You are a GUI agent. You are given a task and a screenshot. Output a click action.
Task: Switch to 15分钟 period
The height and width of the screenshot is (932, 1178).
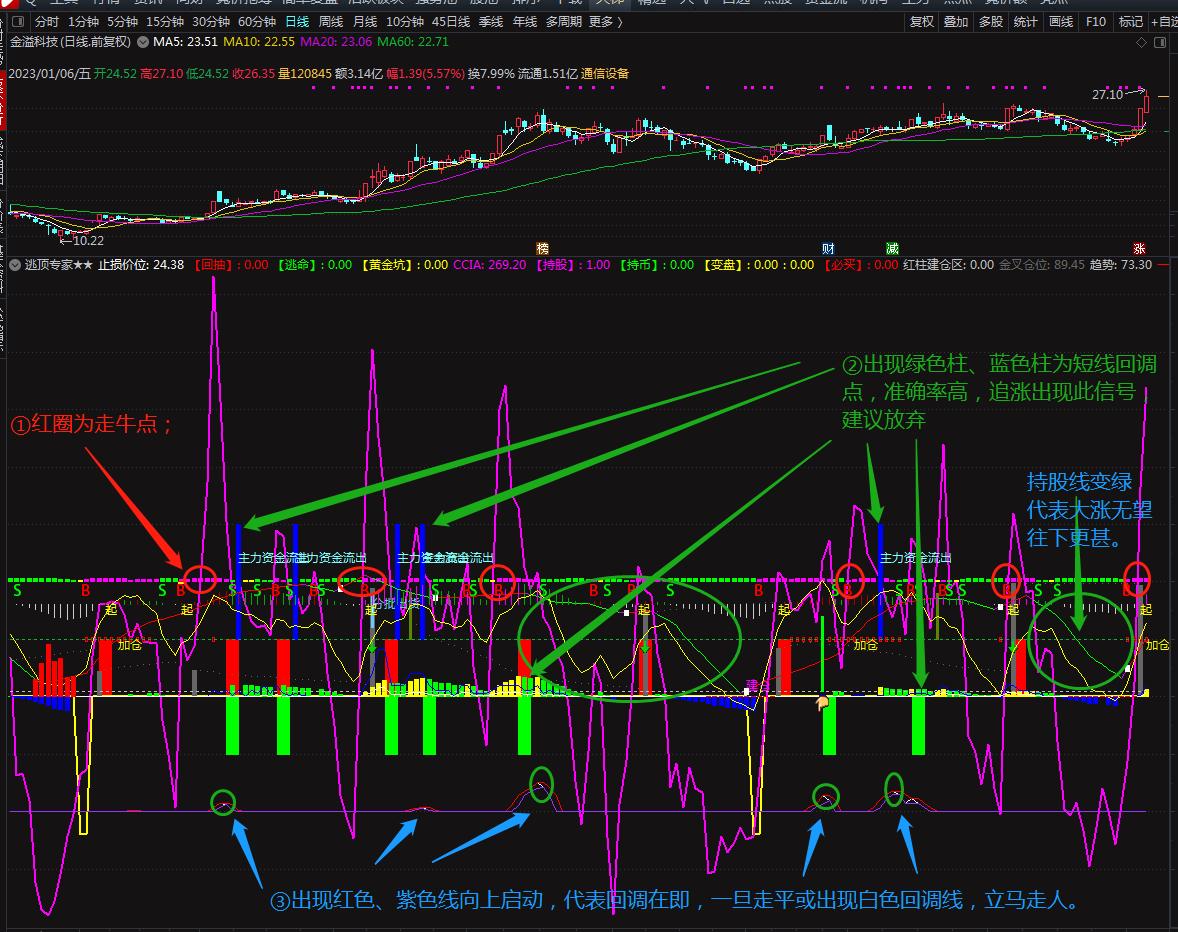165,22
